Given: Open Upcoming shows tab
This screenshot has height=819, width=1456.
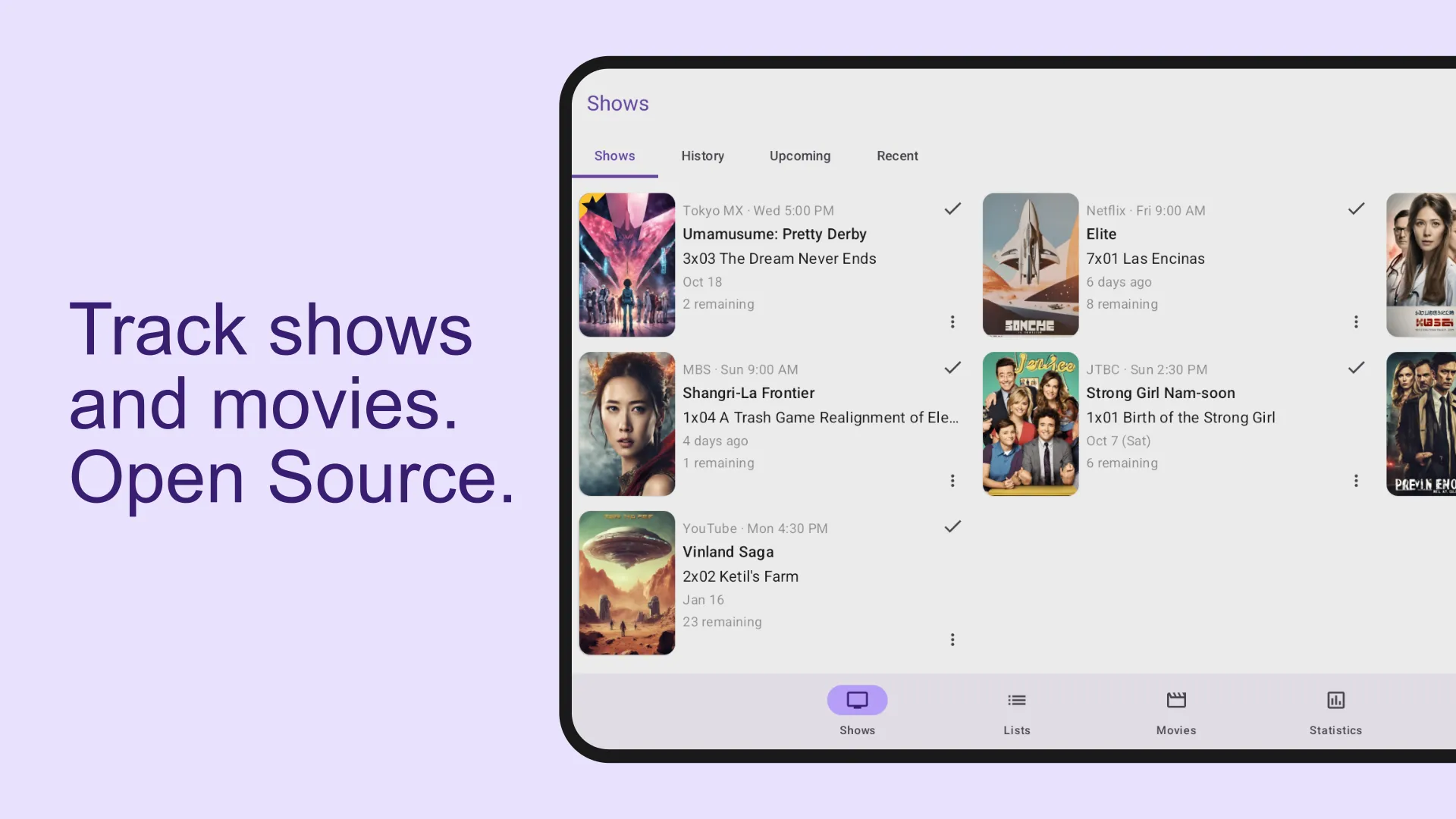Looking at the screenshot, I should click(800, 155).
